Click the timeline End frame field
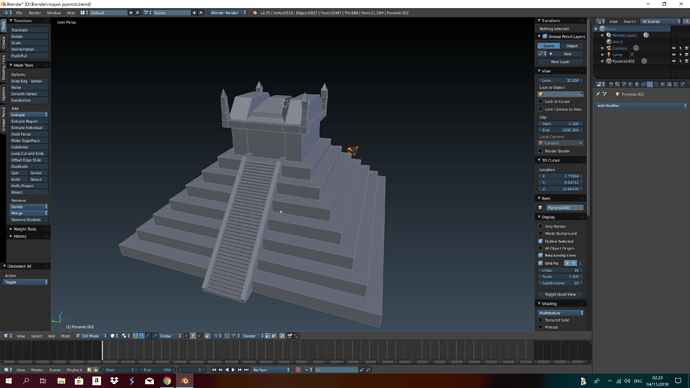This screenshot has width=690, height=388. tap(157, 370)
